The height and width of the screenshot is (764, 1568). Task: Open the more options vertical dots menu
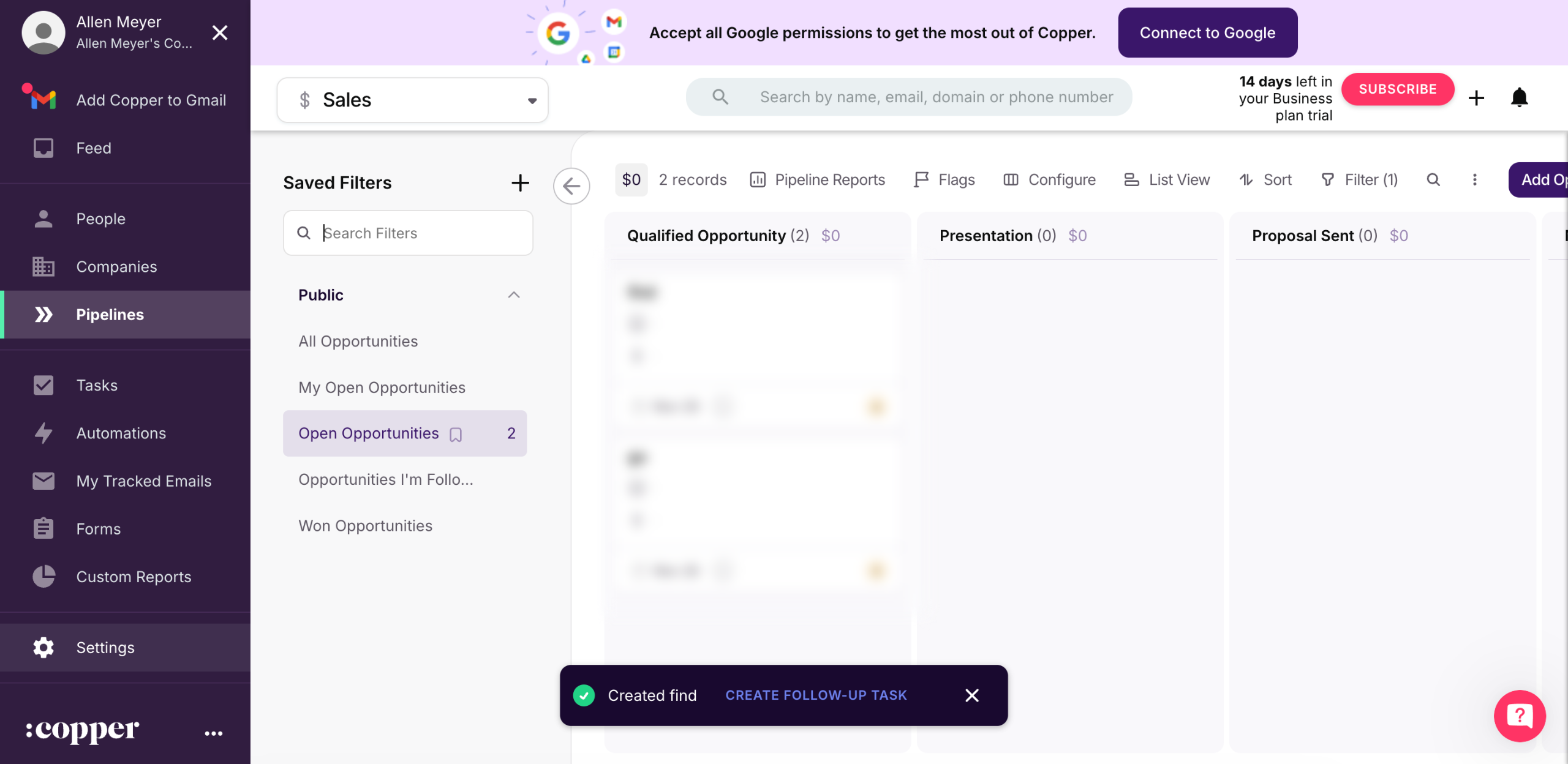tap(1474, 180)
